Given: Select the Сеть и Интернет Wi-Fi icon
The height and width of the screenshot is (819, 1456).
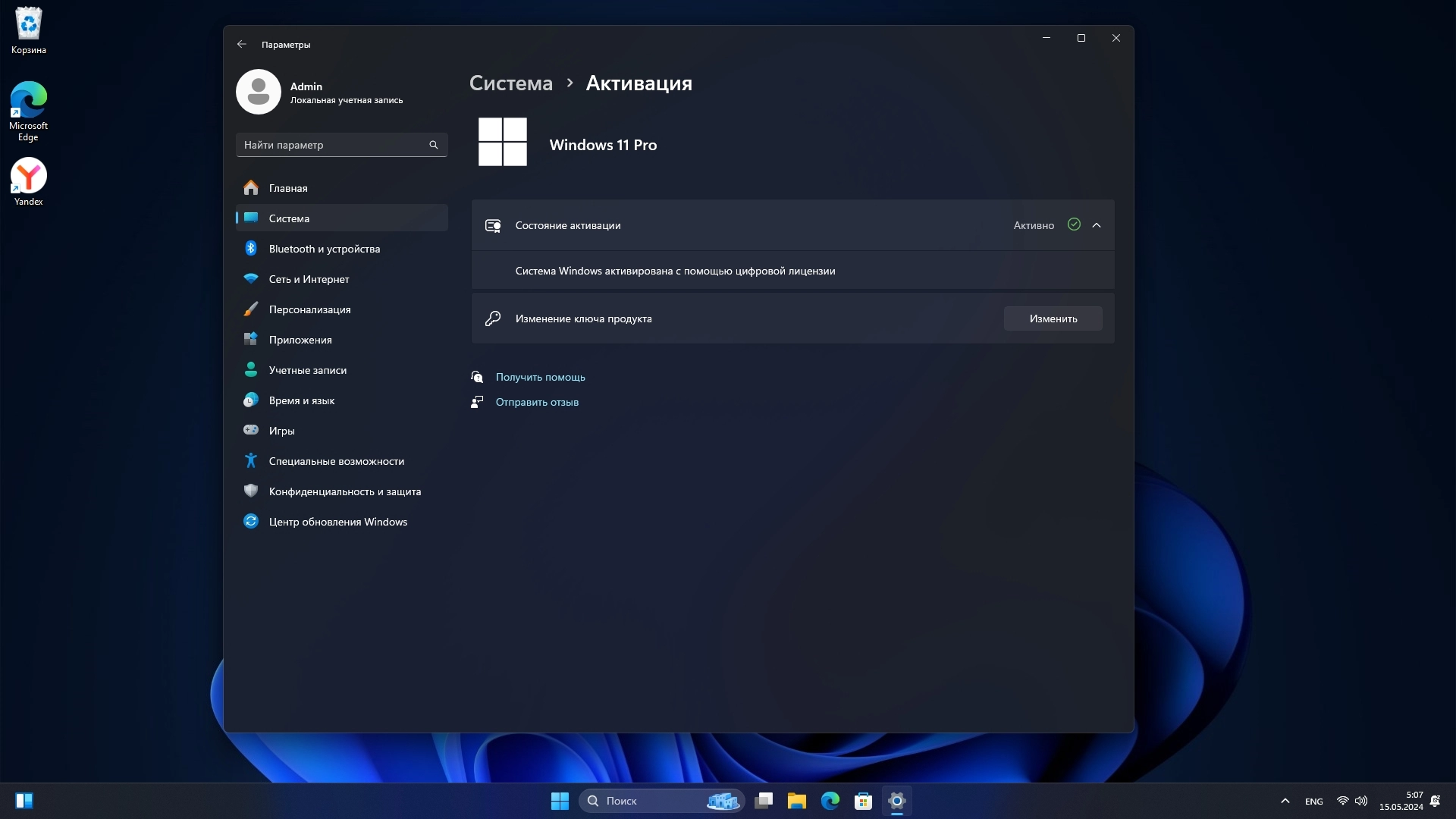Looking at the screenshot, I should point(251,279).
